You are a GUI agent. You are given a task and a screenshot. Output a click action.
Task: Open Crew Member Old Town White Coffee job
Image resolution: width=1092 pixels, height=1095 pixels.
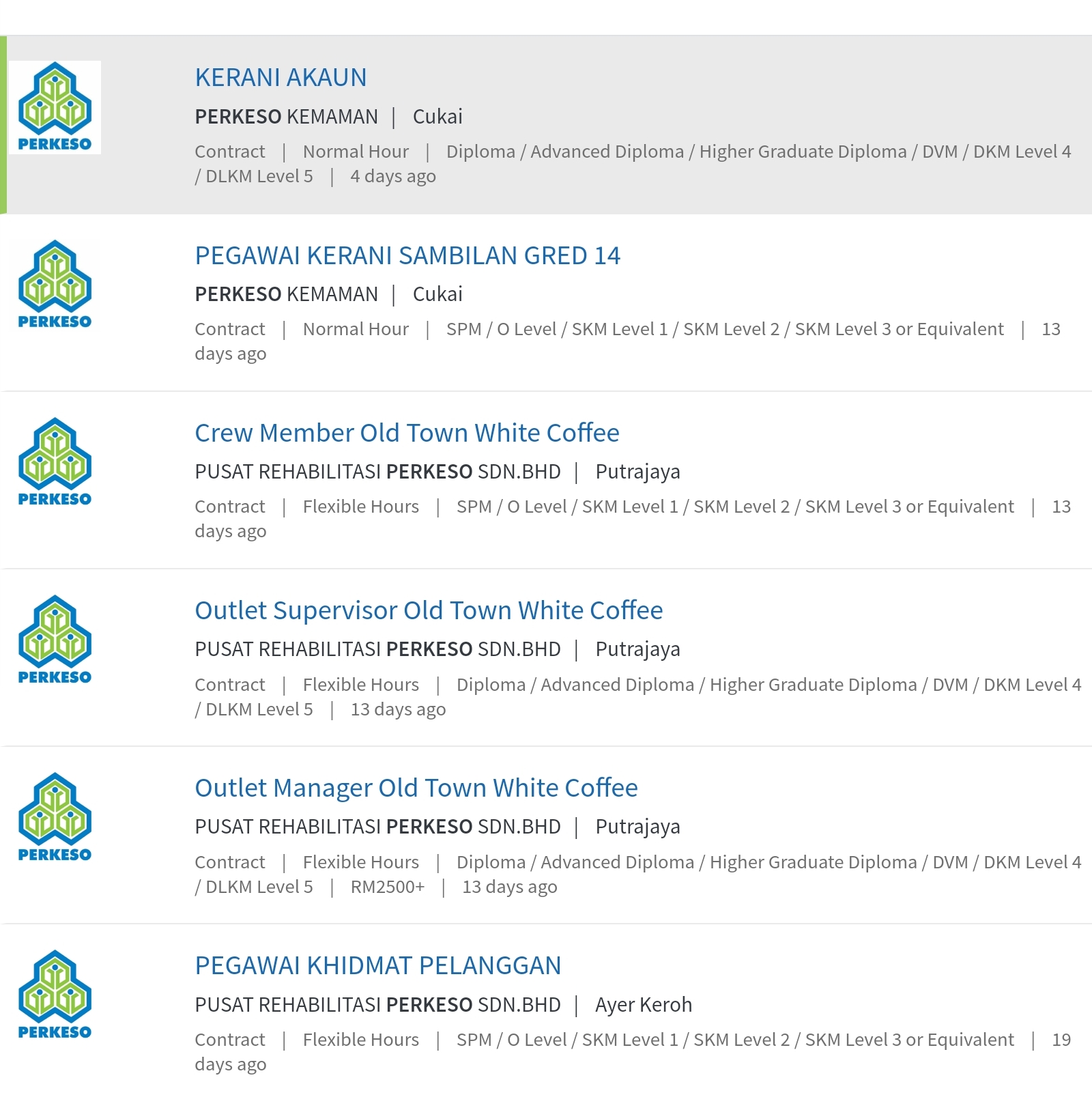tap(407, 433)
